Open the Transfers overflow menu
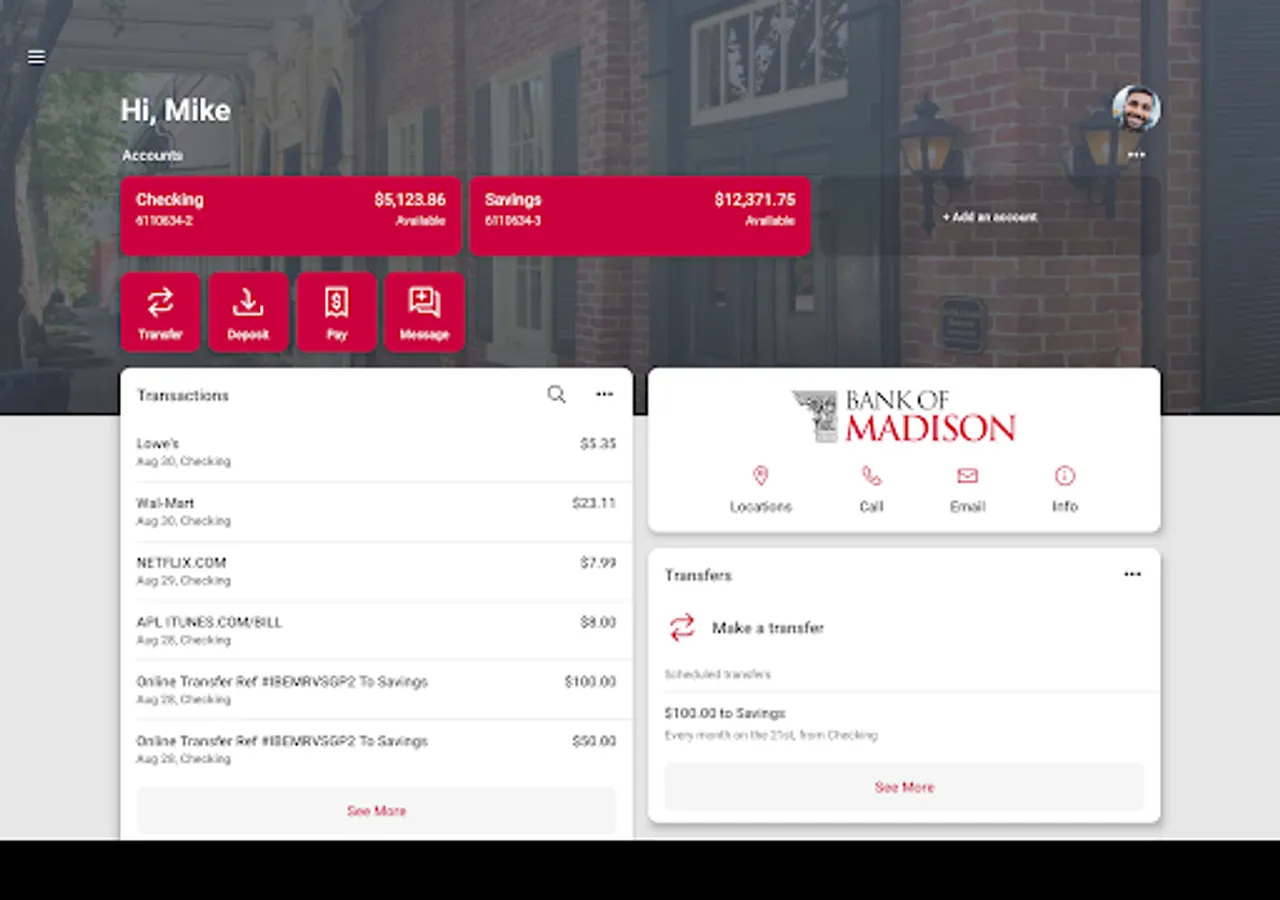Viewport: 1280px width, 900px height. 1132,574
